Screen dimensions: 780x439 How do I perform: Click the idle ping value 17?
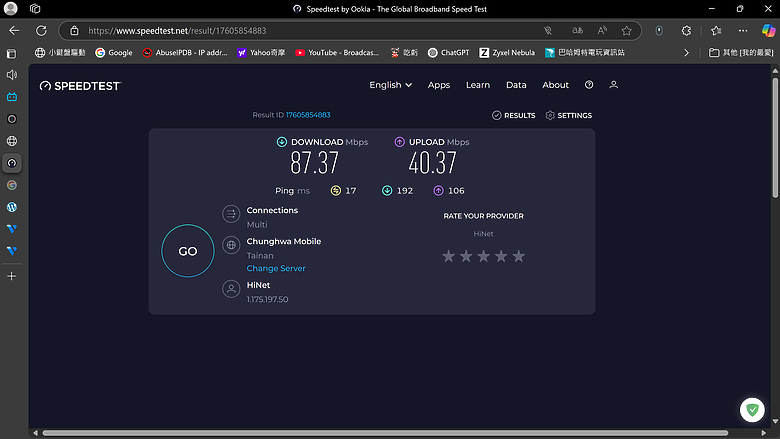tap(351, 191)
